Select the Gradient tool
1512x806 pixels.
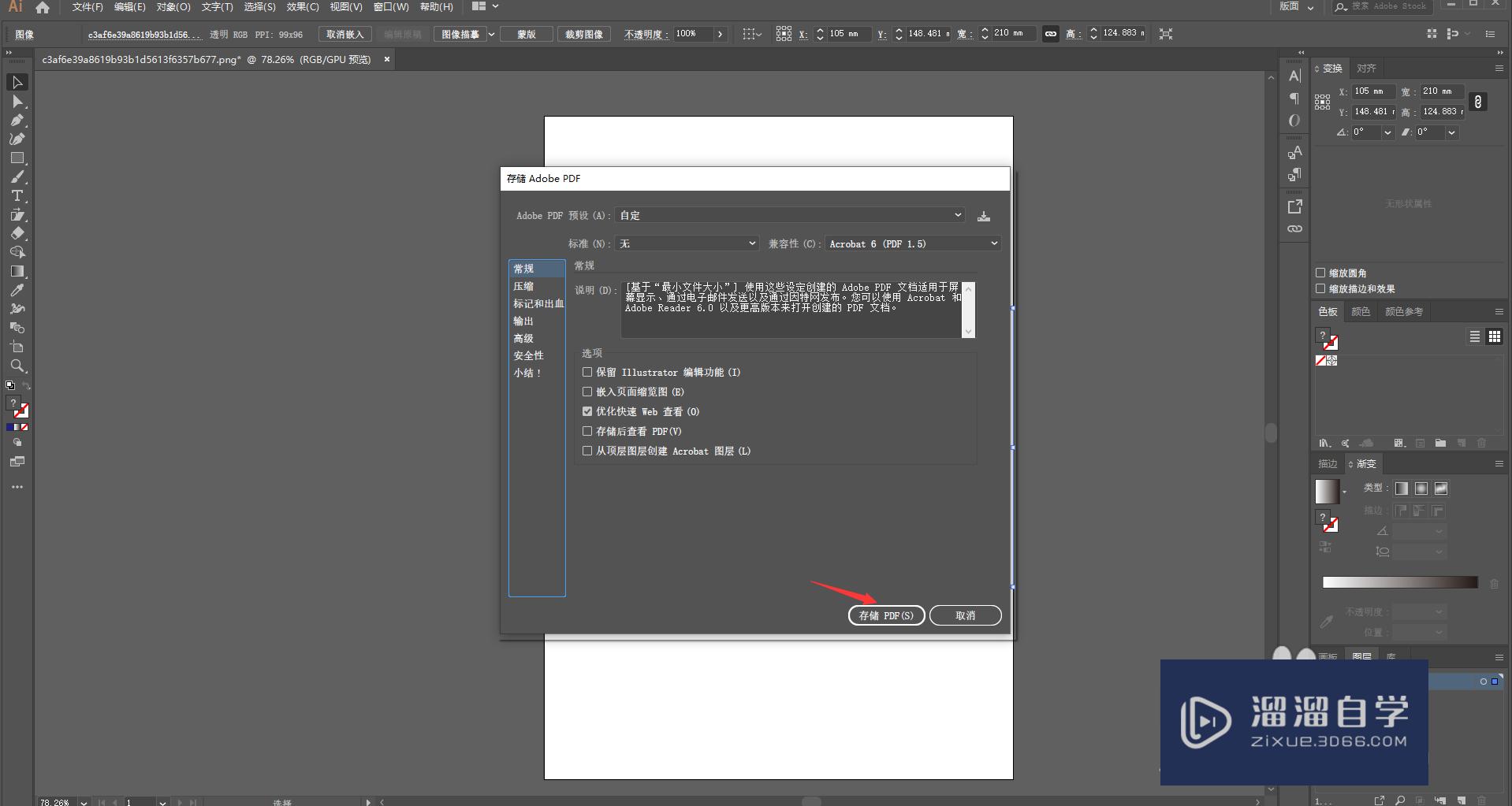pyautogui.click(x=17, y=271)
